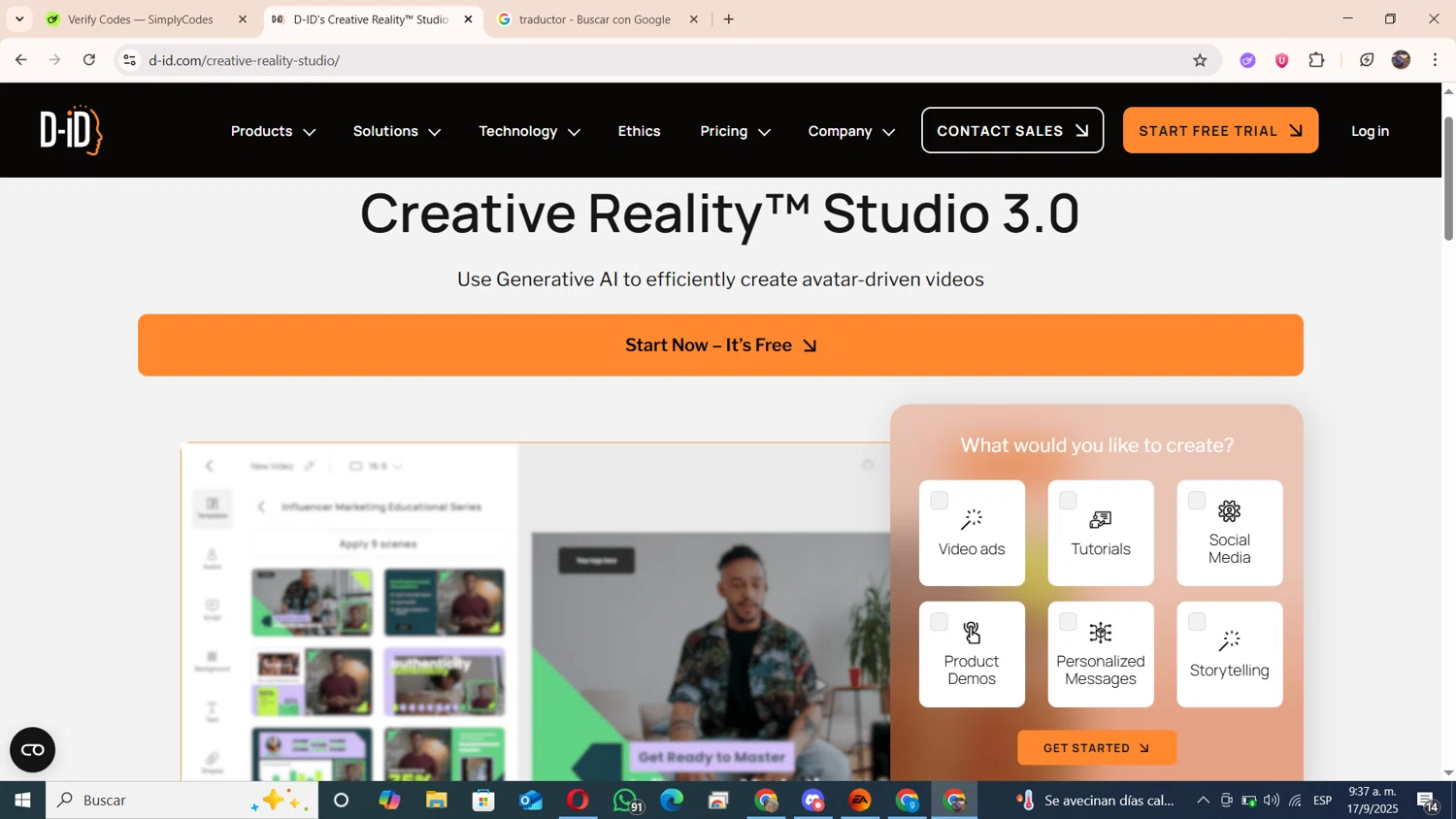The width and height of the screenshot is (1456, 819).
Task: Bookmark this page with the star icon
Action: [1200, 60]
